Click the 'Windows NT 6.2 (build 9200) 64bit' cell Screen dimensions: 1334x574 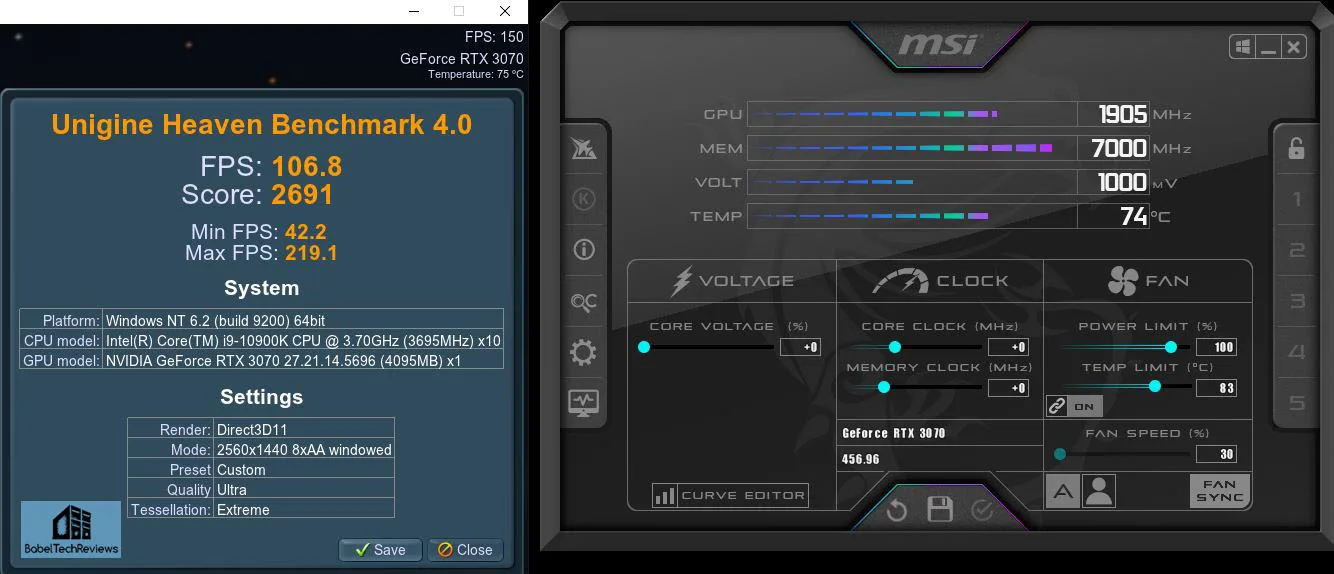point(303,320)
